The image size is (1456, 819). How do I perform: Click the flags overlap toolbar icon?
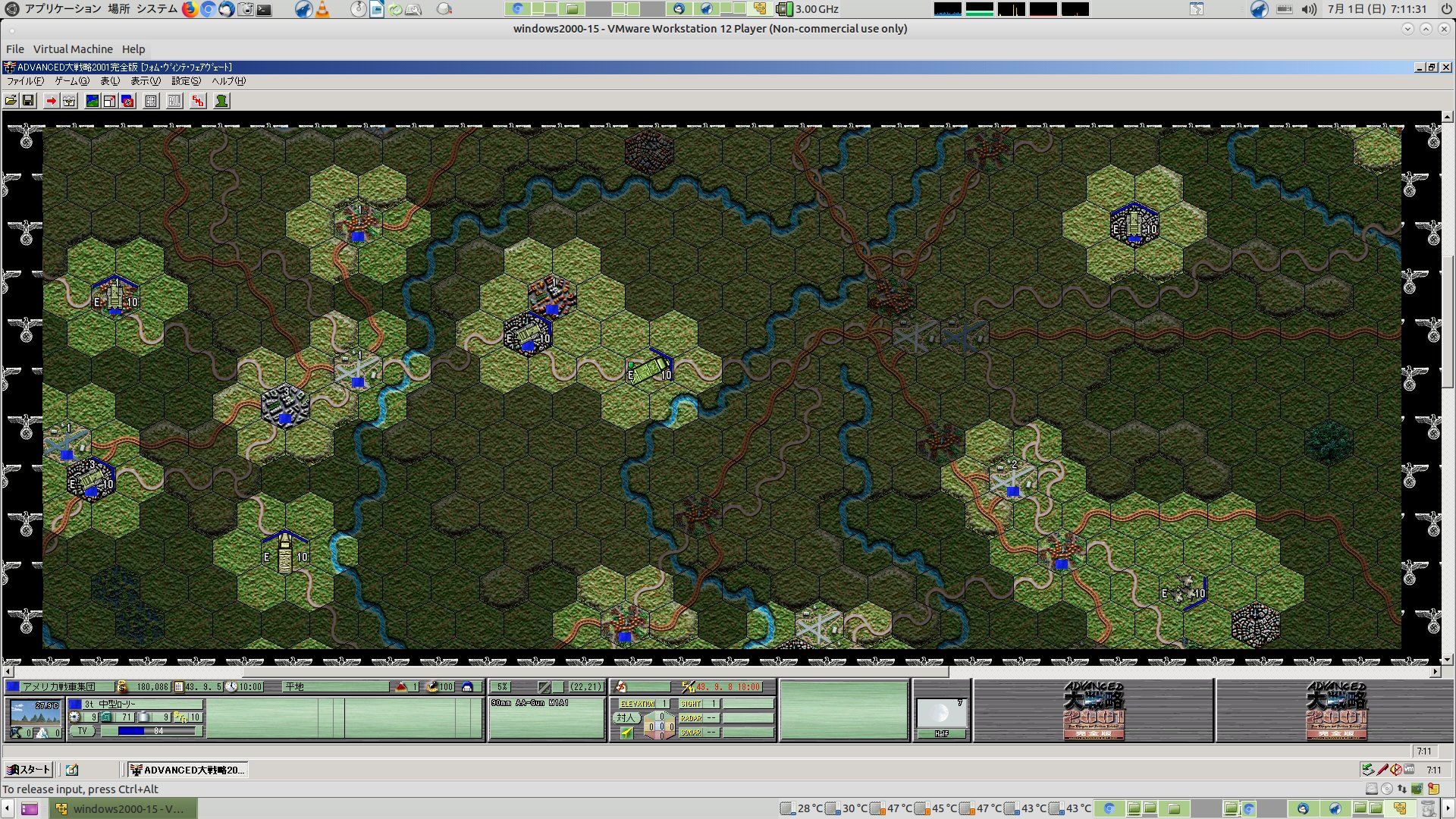click(x=127, y=101)
